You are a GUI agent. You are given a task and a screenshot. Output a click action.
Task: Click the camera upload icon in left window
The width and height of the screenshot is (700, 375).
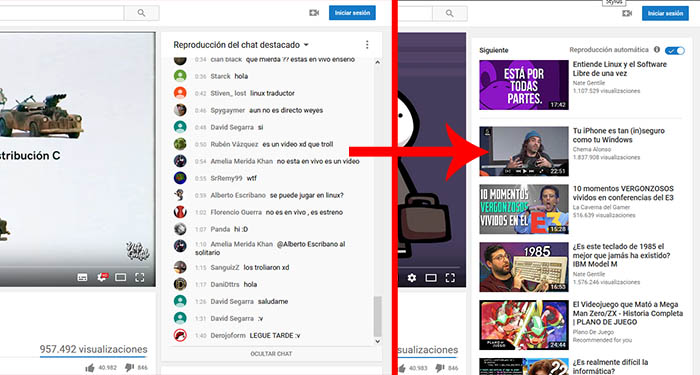coord(314,13)
